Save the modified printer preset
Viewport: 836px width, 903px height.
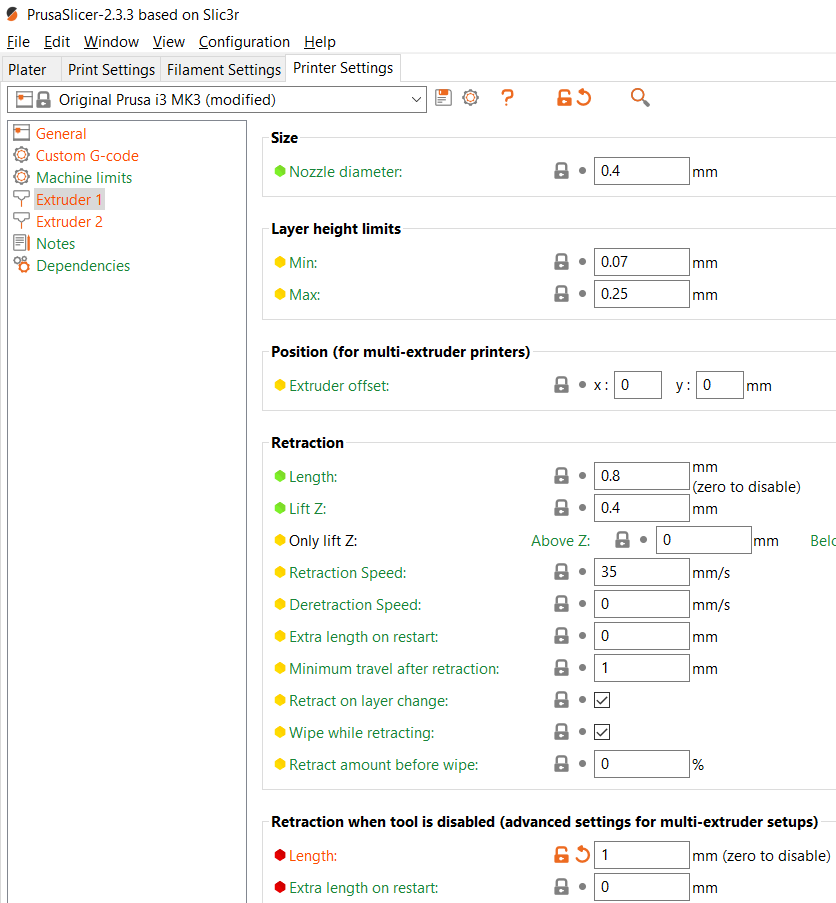coord(443,98)
